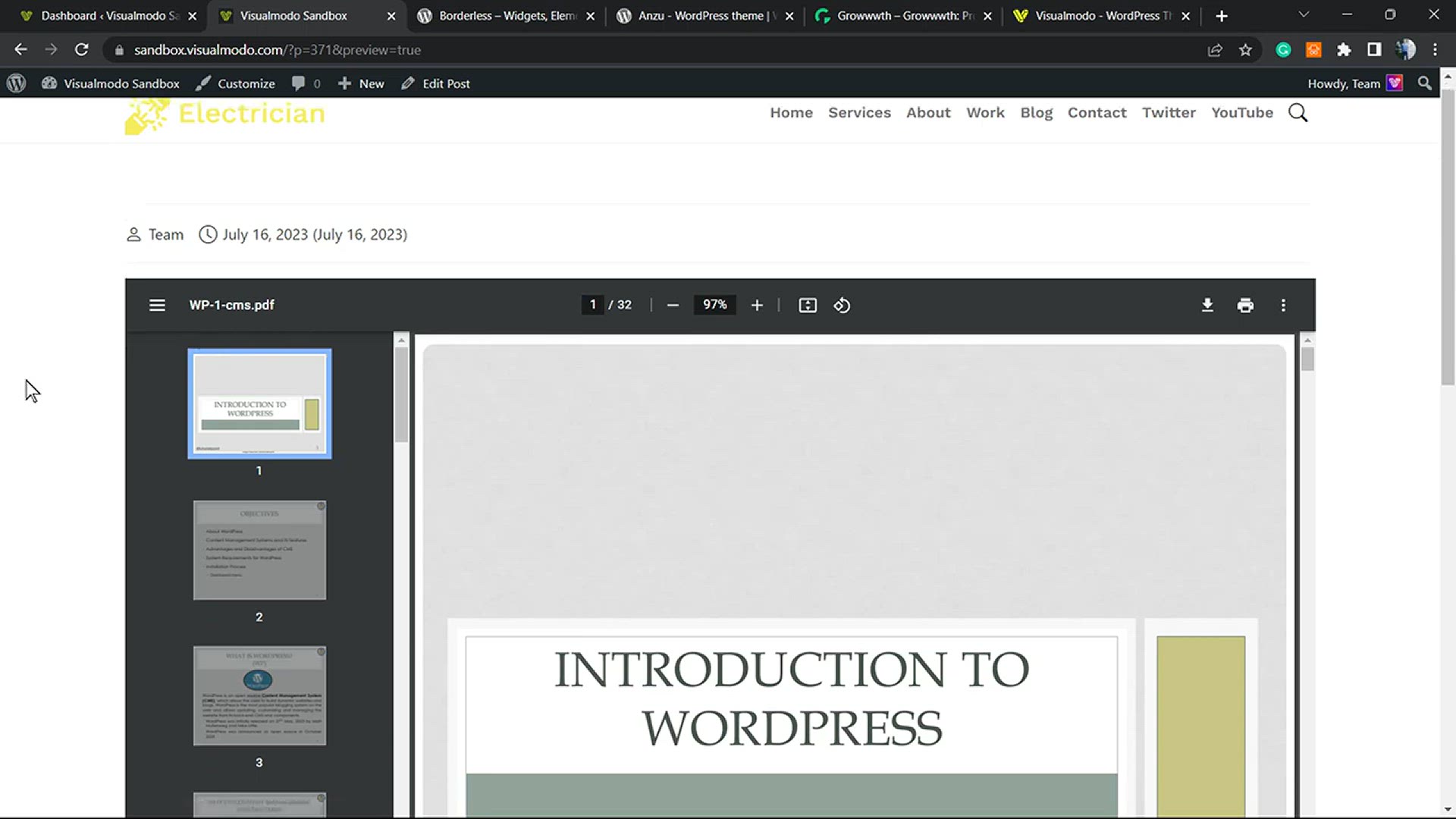Go back to previous page

pyautogui.click(x=20, y=49)
